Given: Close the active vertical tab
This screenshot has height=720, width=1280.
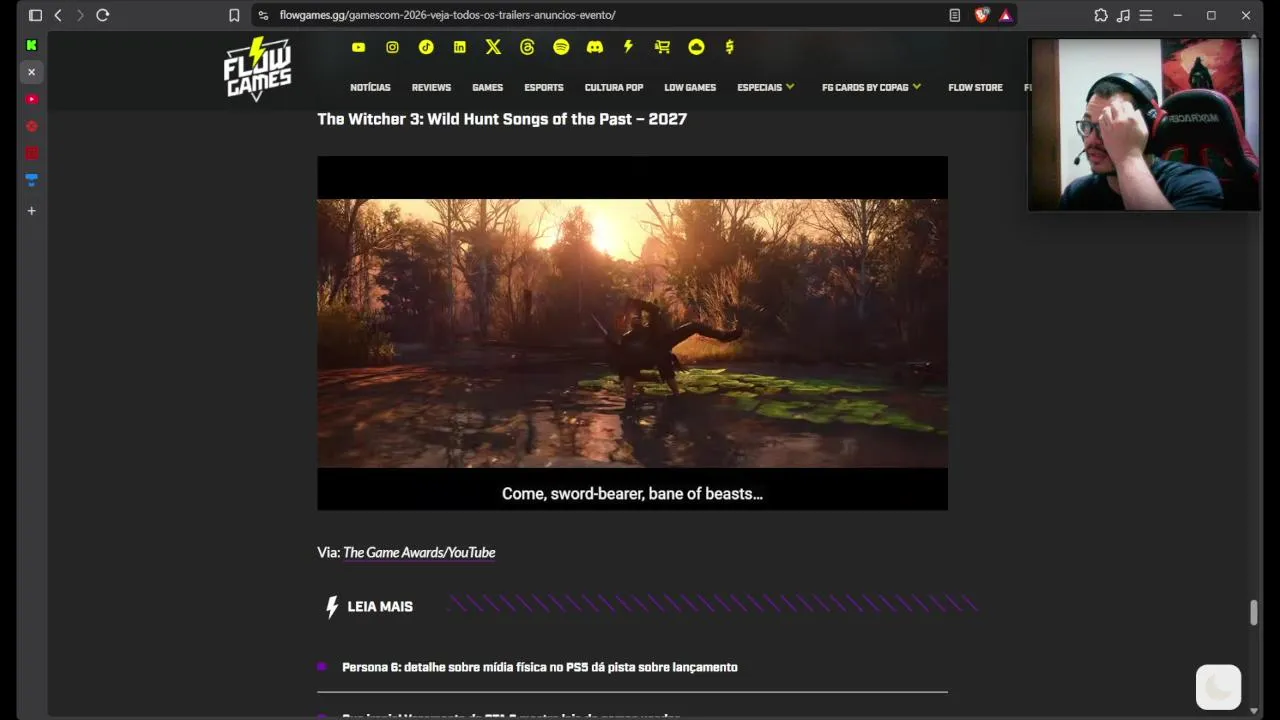Looking at the screenshot, I should point(31,72).
